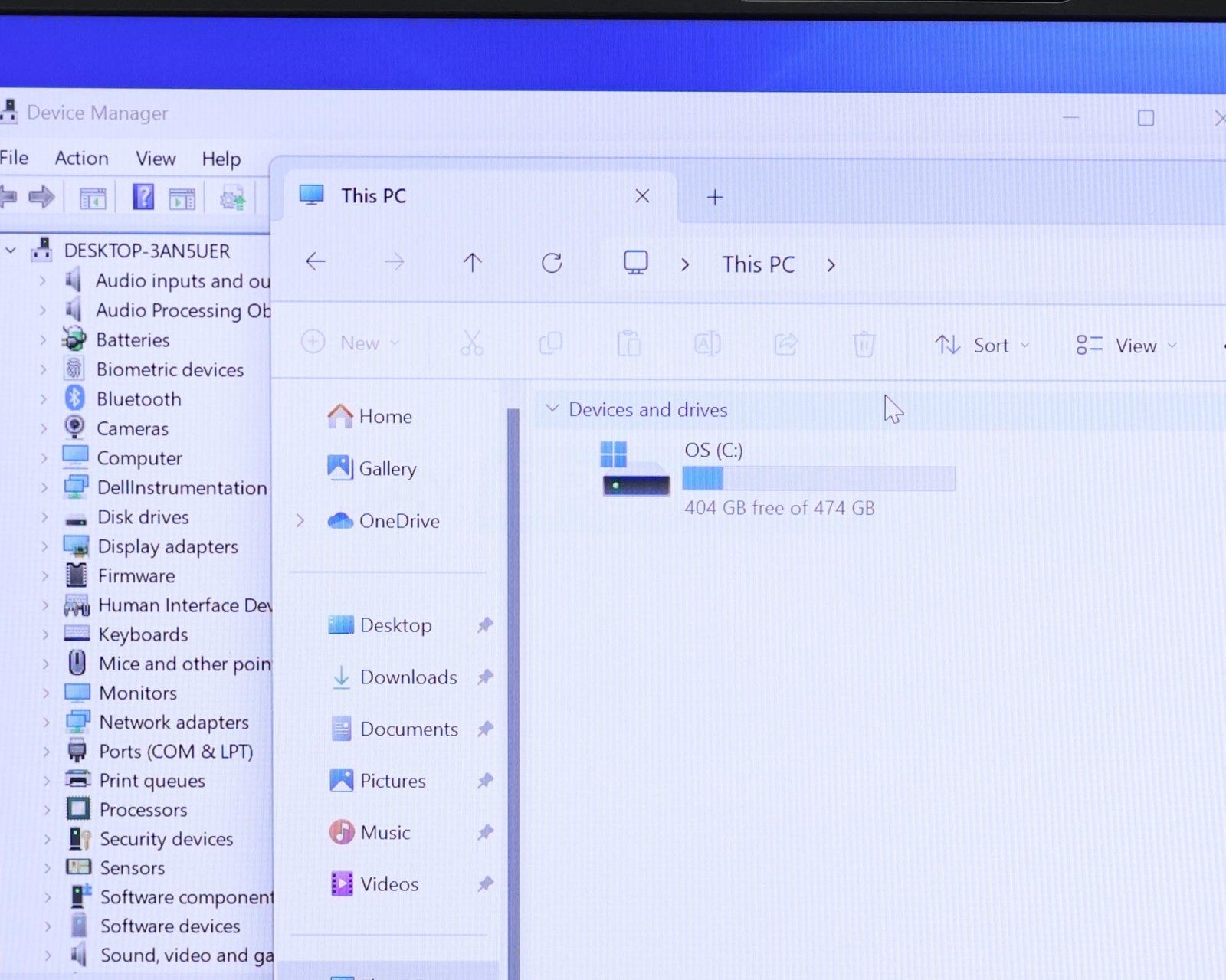Click the Bluetooth device category icon
This screenshot has width=1226, height=980.
(75, 398)
